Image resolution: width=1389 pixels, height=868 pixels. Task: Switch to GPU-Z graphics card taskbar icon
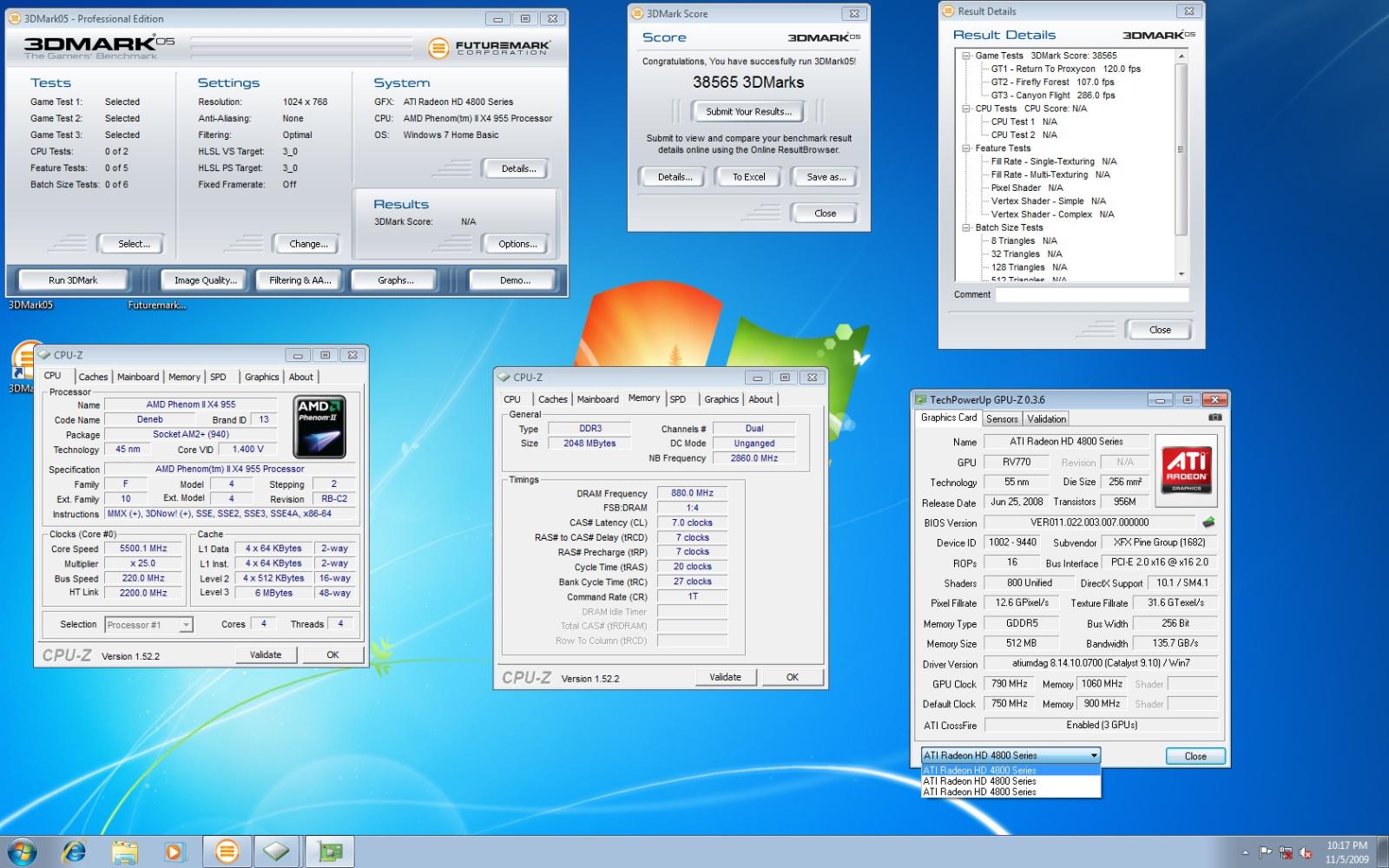point(329,852)
